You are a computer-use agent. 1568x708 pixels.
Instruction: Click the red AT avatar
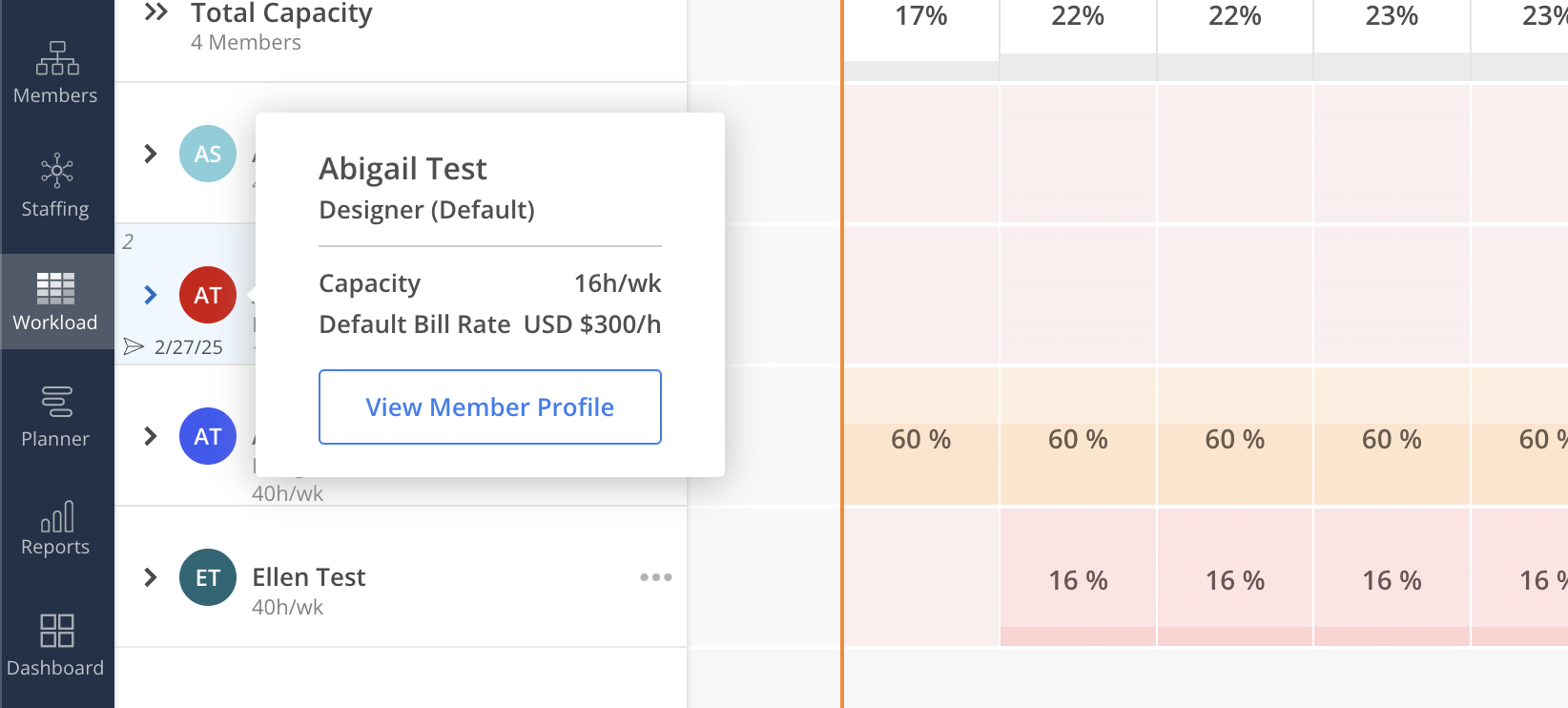point(208,295)
